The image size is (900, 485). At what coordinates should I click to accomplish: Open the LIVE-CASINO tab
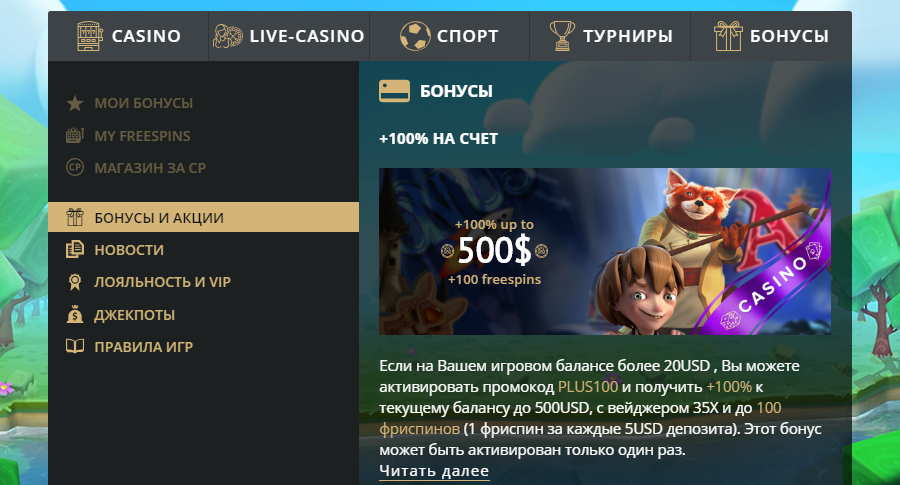pyautogui.click(x=289, y=36)
